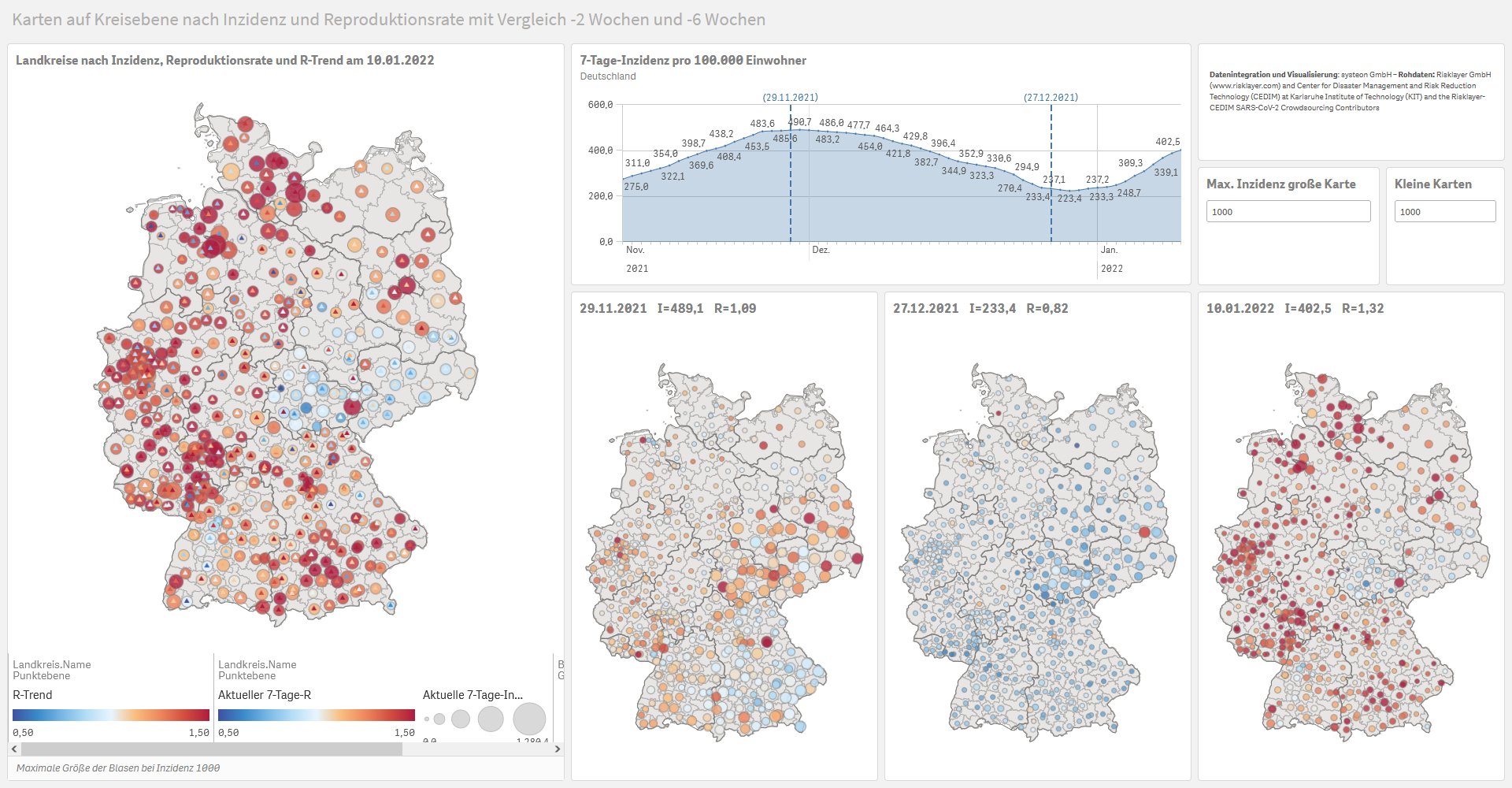Screen dimensions: 1512x788
Task: Click the 600,0 y-axis label
Action: [600, 105]
